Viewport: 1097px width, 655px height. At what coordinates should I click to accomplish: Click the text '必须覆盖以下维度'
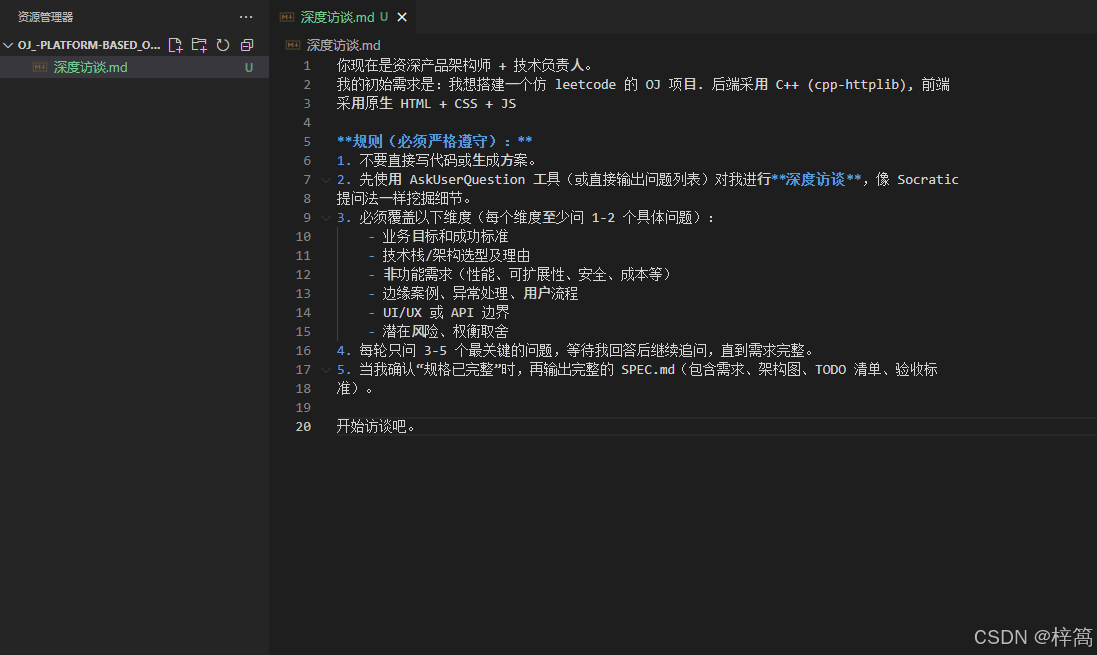pyautogui.click(x=415, y=218)
